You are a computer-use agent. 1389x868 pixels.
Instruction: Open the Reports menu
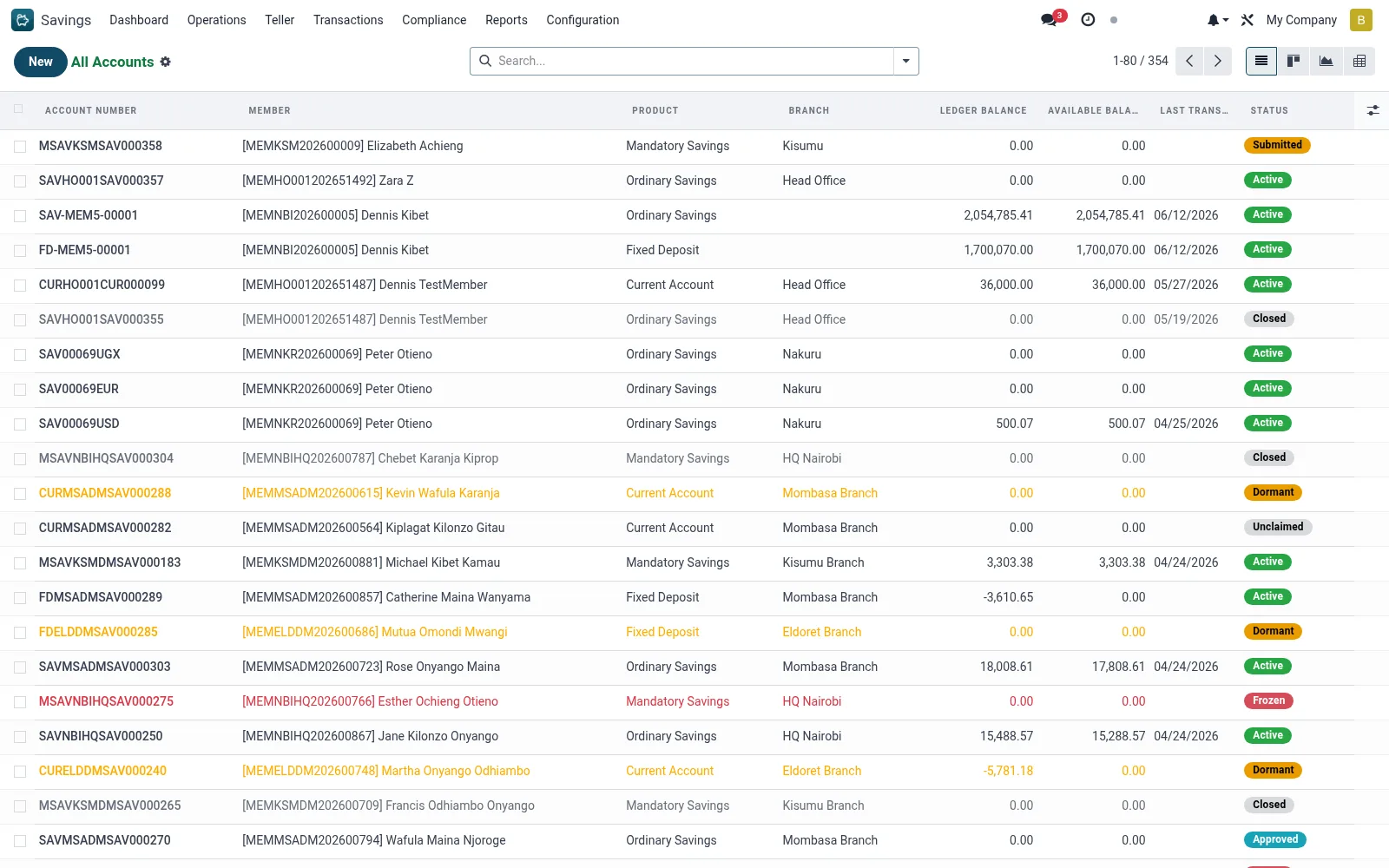pyautogui.click(x=506, y=20)
